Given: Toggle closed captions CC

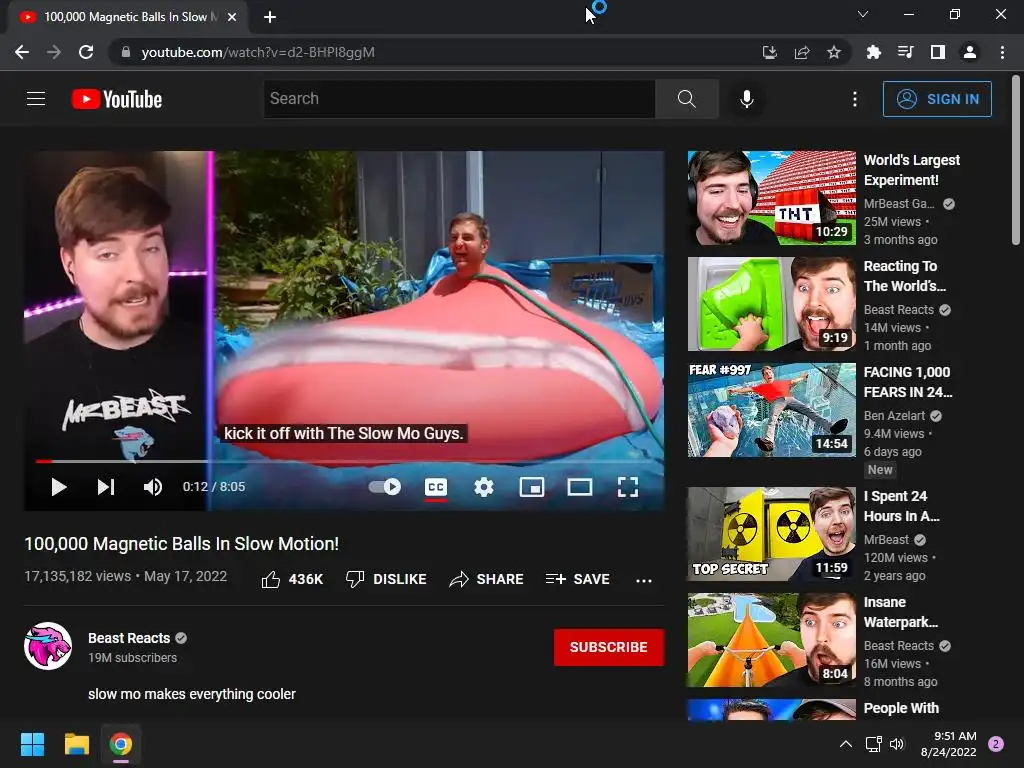Looking at the screenshot, I should (x=436, y=487).
